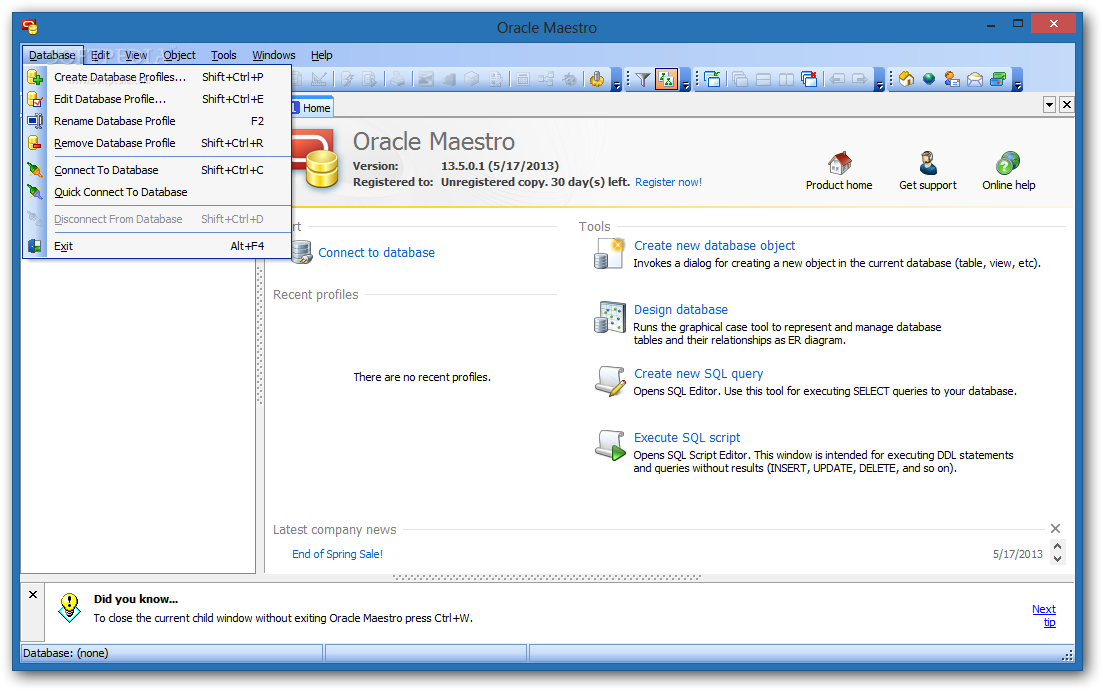1103x691 pixels.
Task: Expand options of the filter toolbar
Action: coord(686,80)
